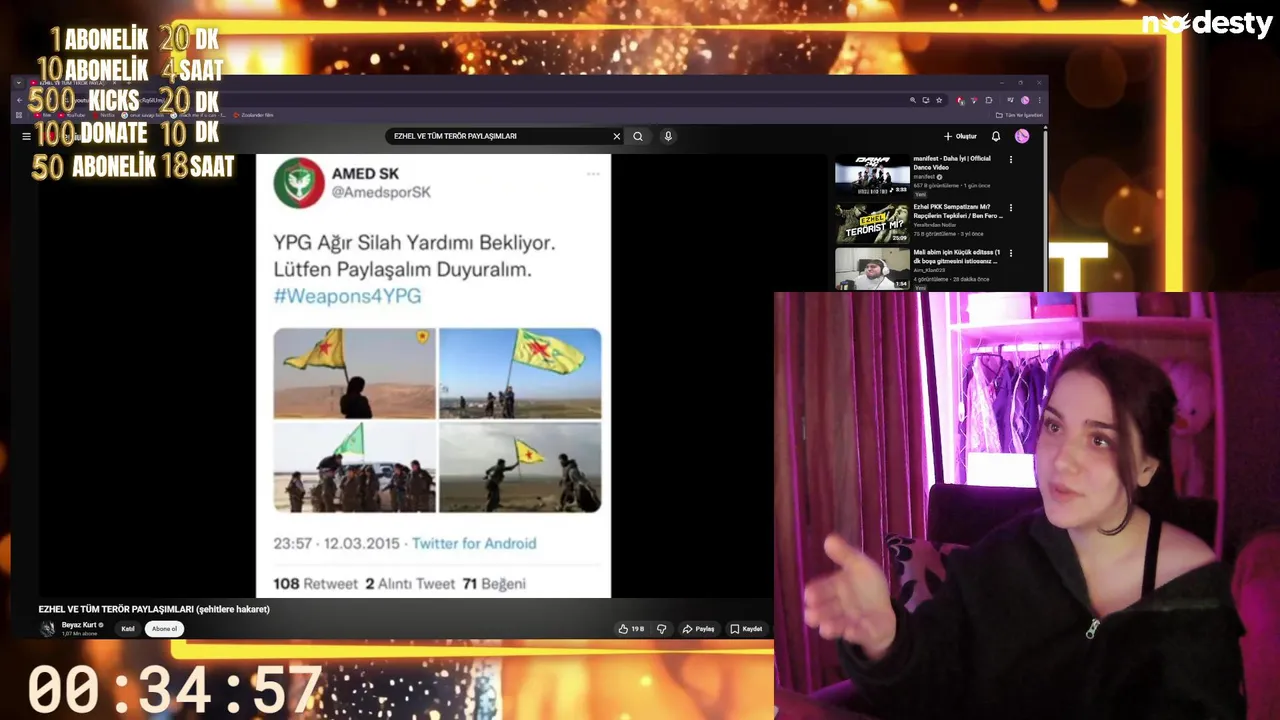
Task: Click the address bar zoom magnifier icon
Action: click(x=913, y=100)
